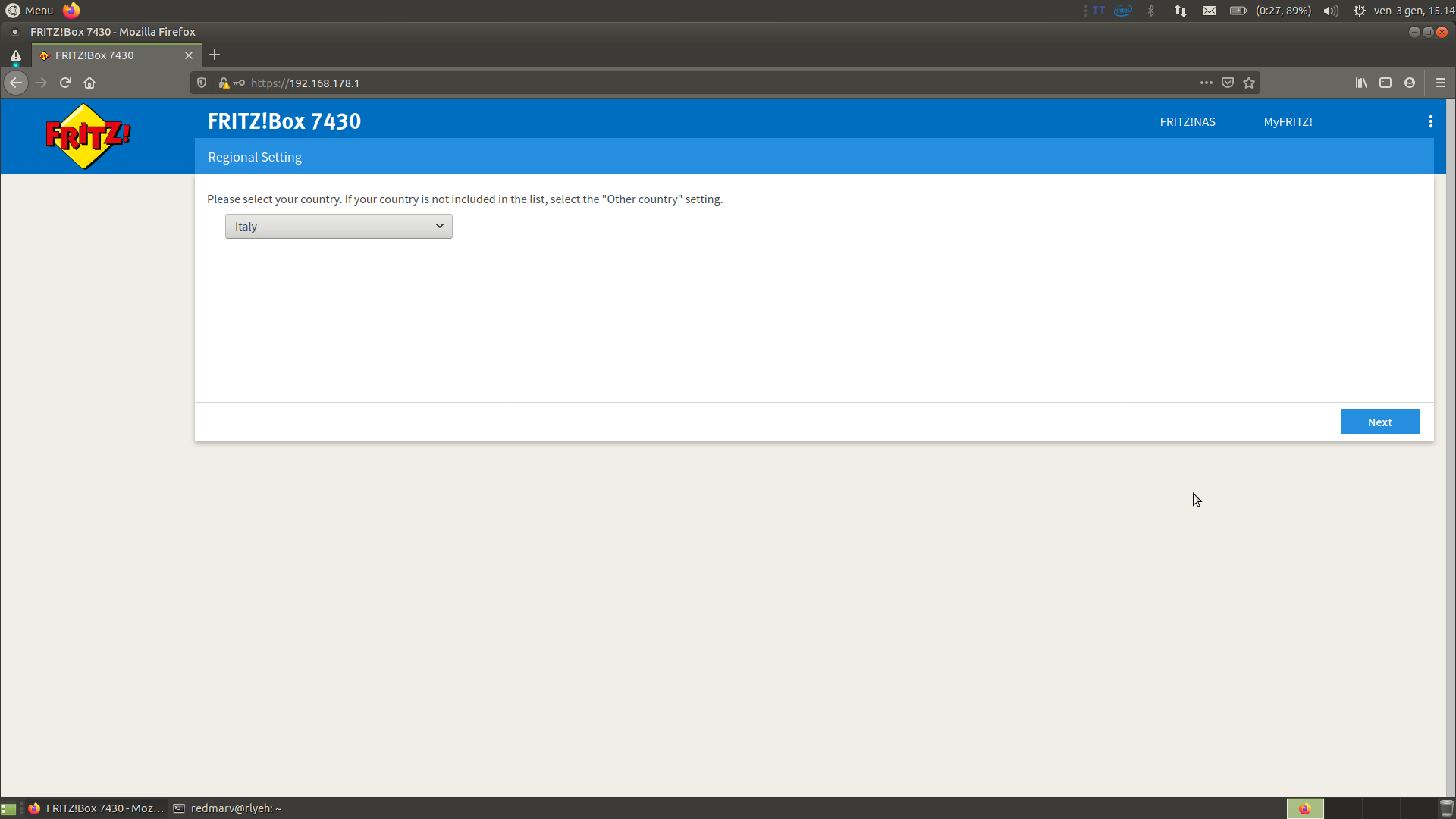Click the Firefox launcher in top panel
This screenshot has width=1456, height=819.
[x=71, y=10]
